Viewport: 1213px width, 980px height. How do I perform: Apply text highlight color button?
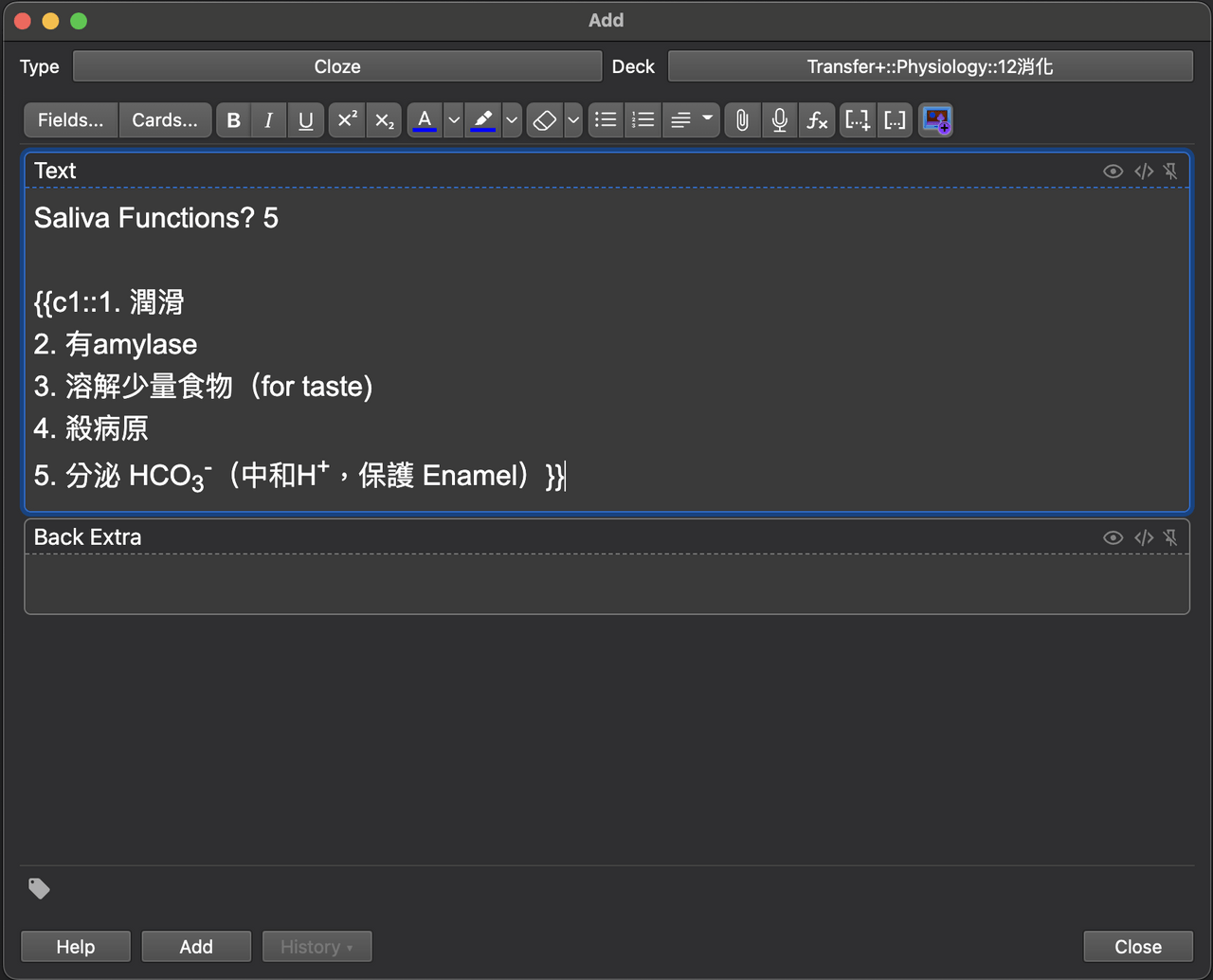[x=483, y=120]
